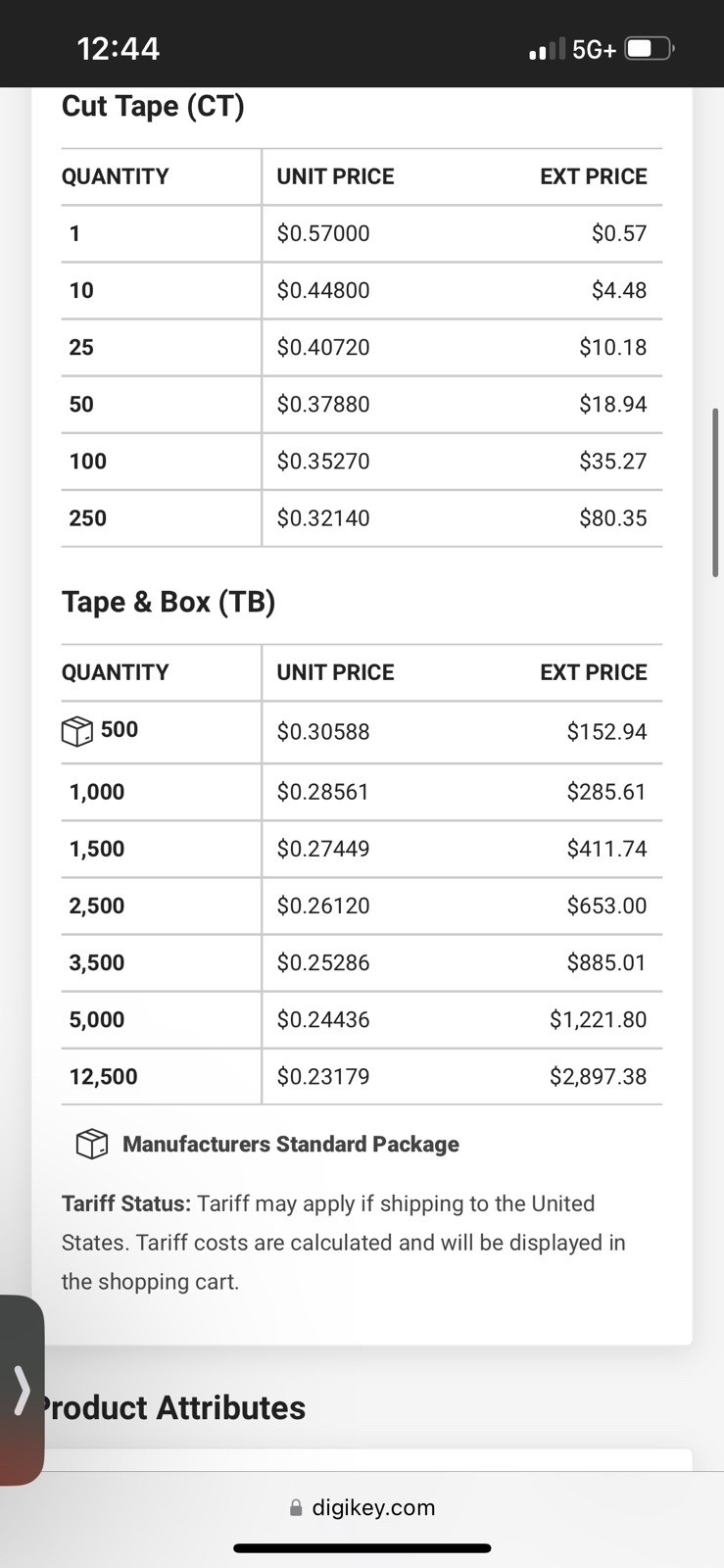Tap the 5G+ network indicator
The image size is (724, 1568).
[x=594, y=49]
